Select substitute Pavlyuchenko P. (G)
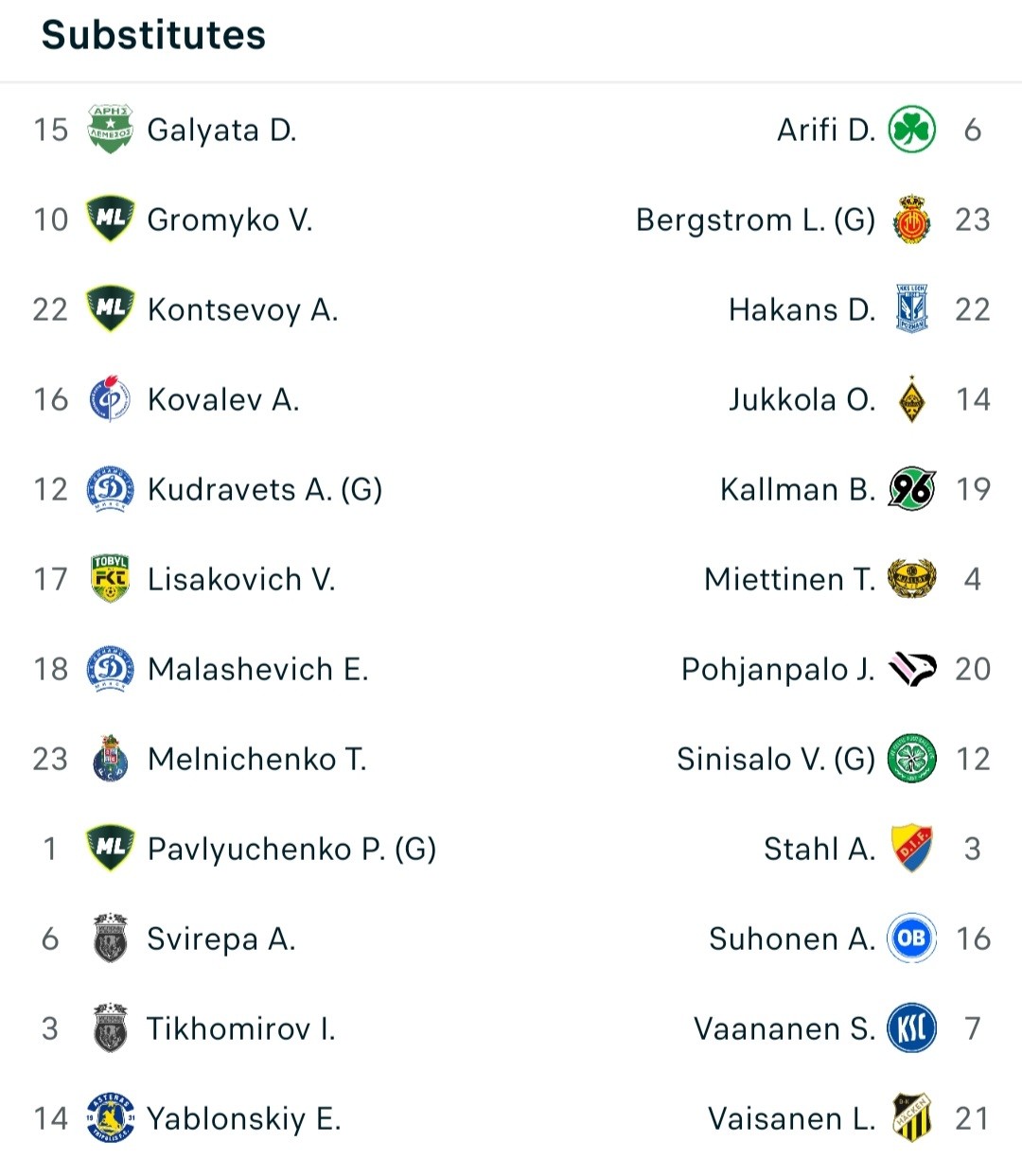 [x=291, y=849]
